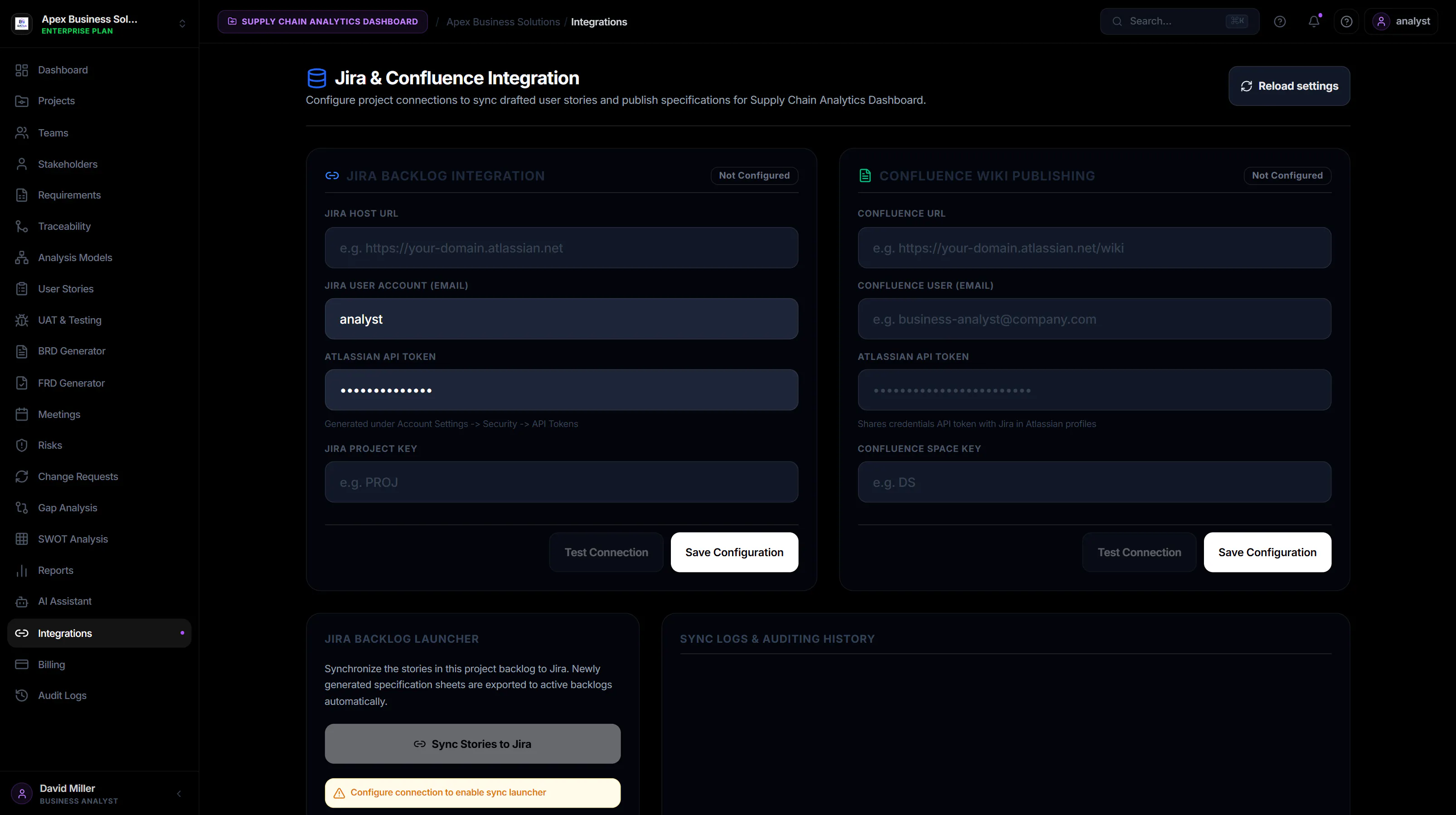
Task: Navigate to User Stories in sidebar
Action: click(x=99, y=289)
